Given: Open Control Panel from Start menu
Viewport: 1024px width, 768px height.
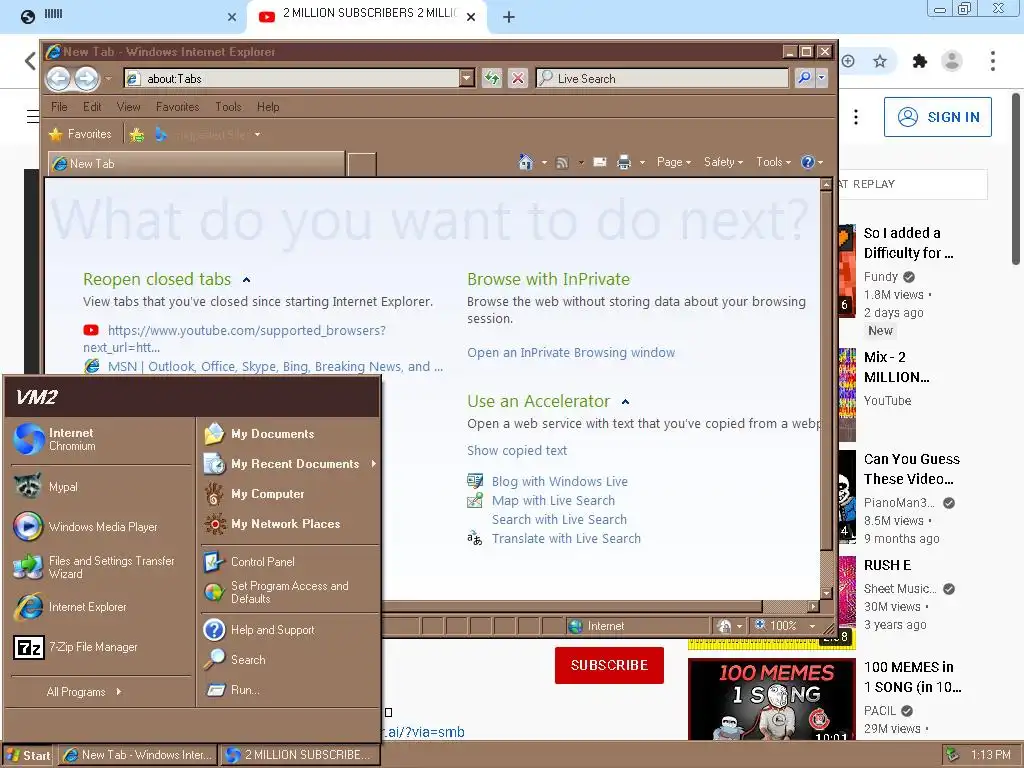Looking at the screenshot, I should pyautogui.click(x=289, y=562).
